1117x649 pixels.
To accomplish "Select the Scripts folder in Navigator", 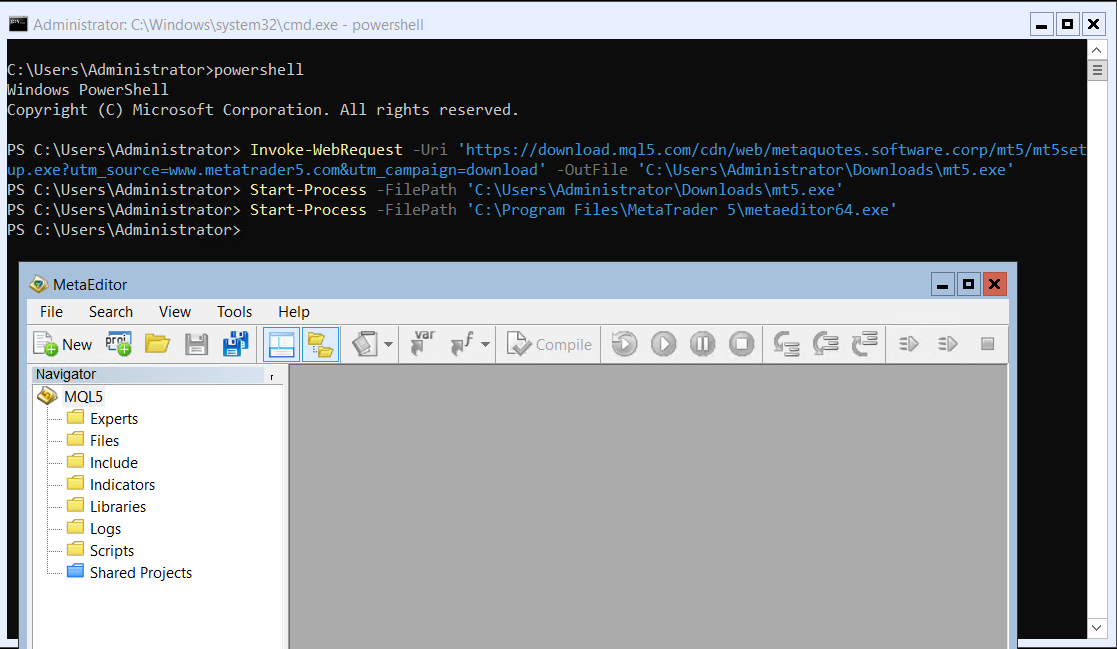I will (111, 551).
